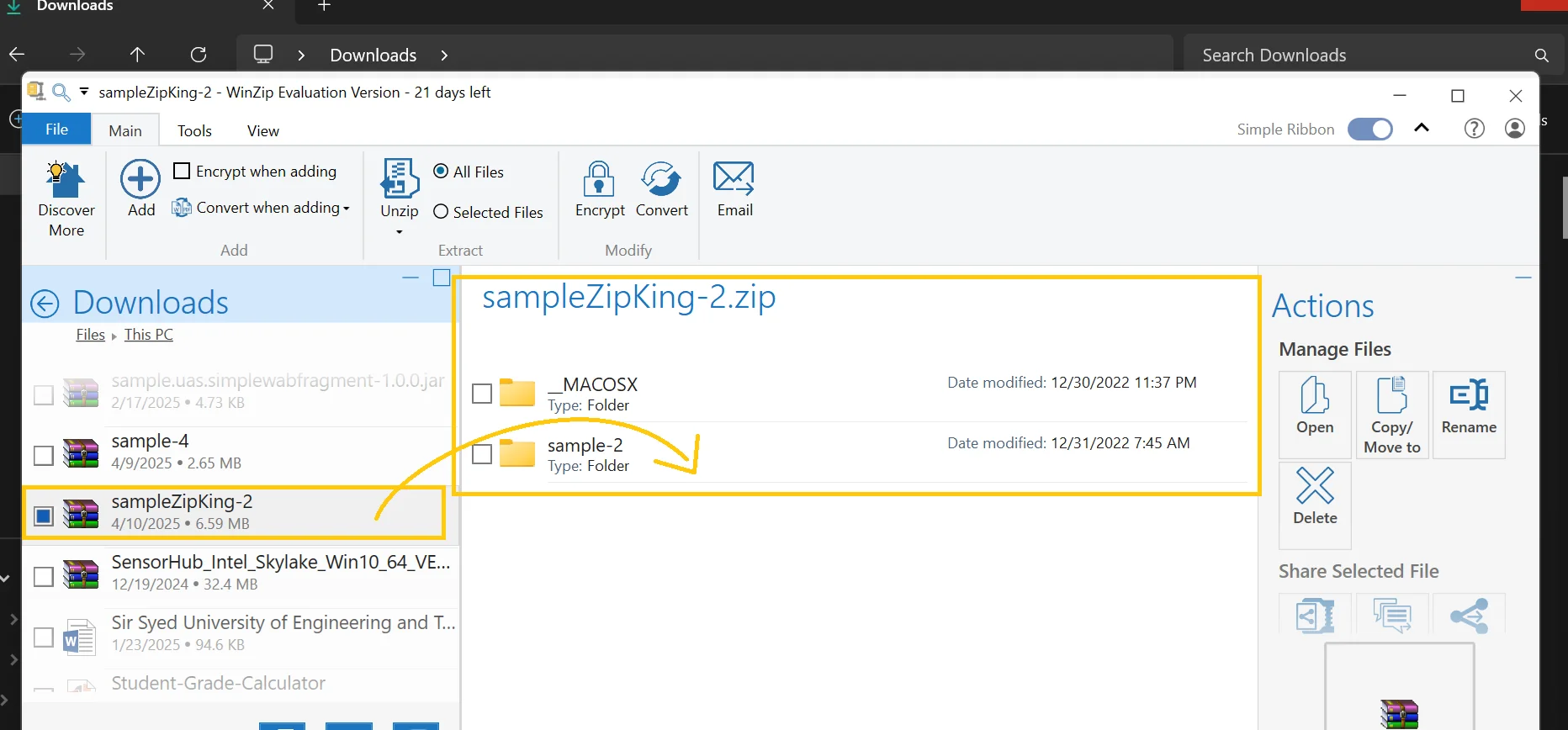
Task: Minimize the Actions pane
Action: click(x=1523, y=277)
